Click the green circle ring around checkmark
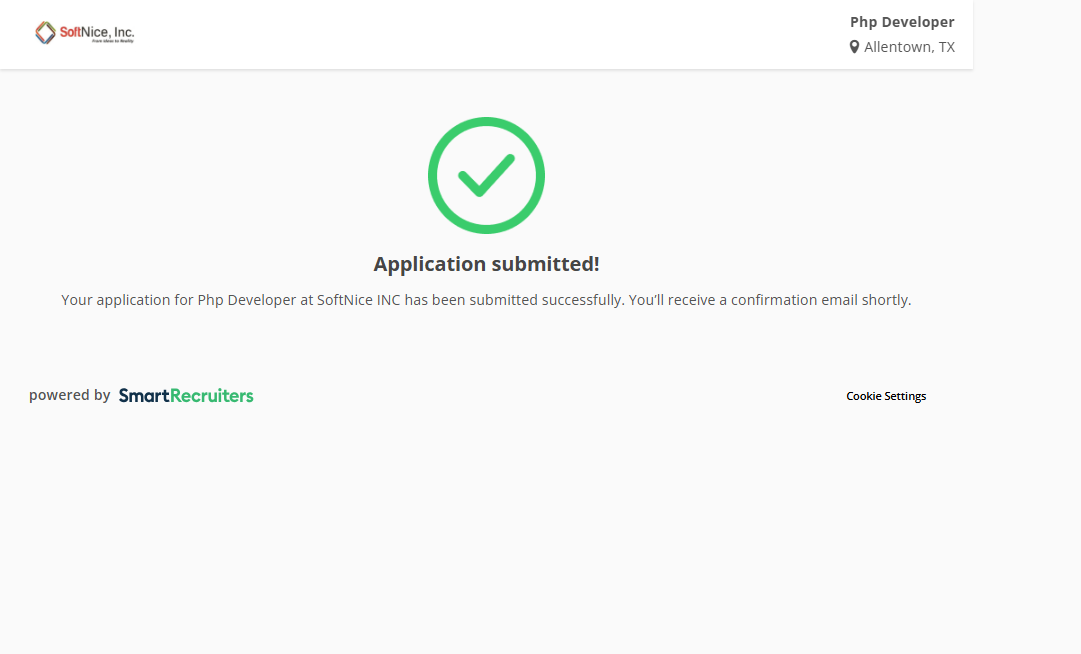This screenshot has height=654, width=1081. pos(436,175)
